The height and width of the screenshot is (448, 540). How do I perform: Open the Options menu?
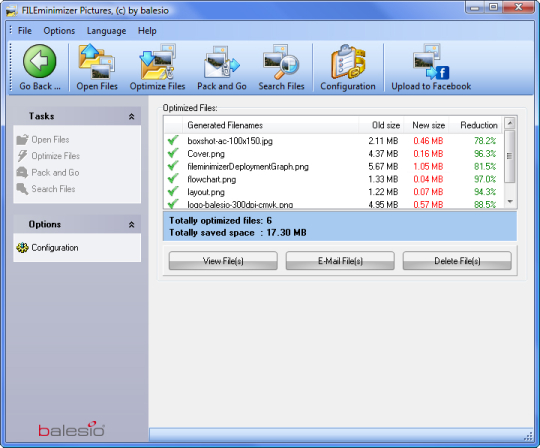[59, 31]
